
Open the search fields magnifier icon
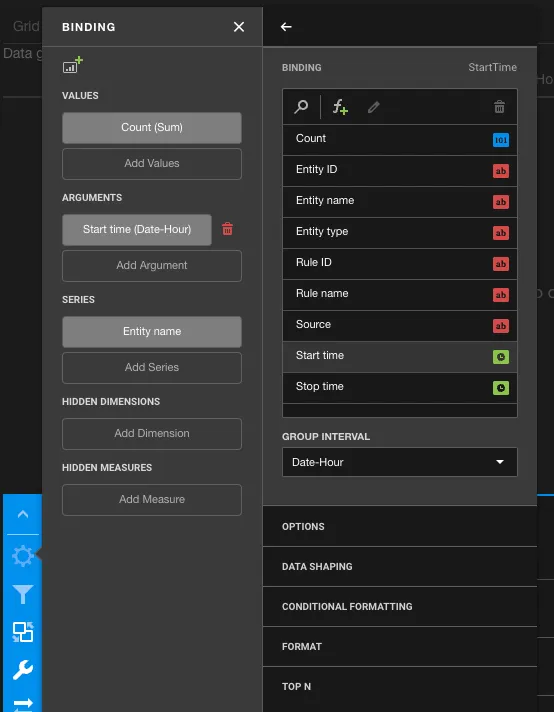pos(301,107)
